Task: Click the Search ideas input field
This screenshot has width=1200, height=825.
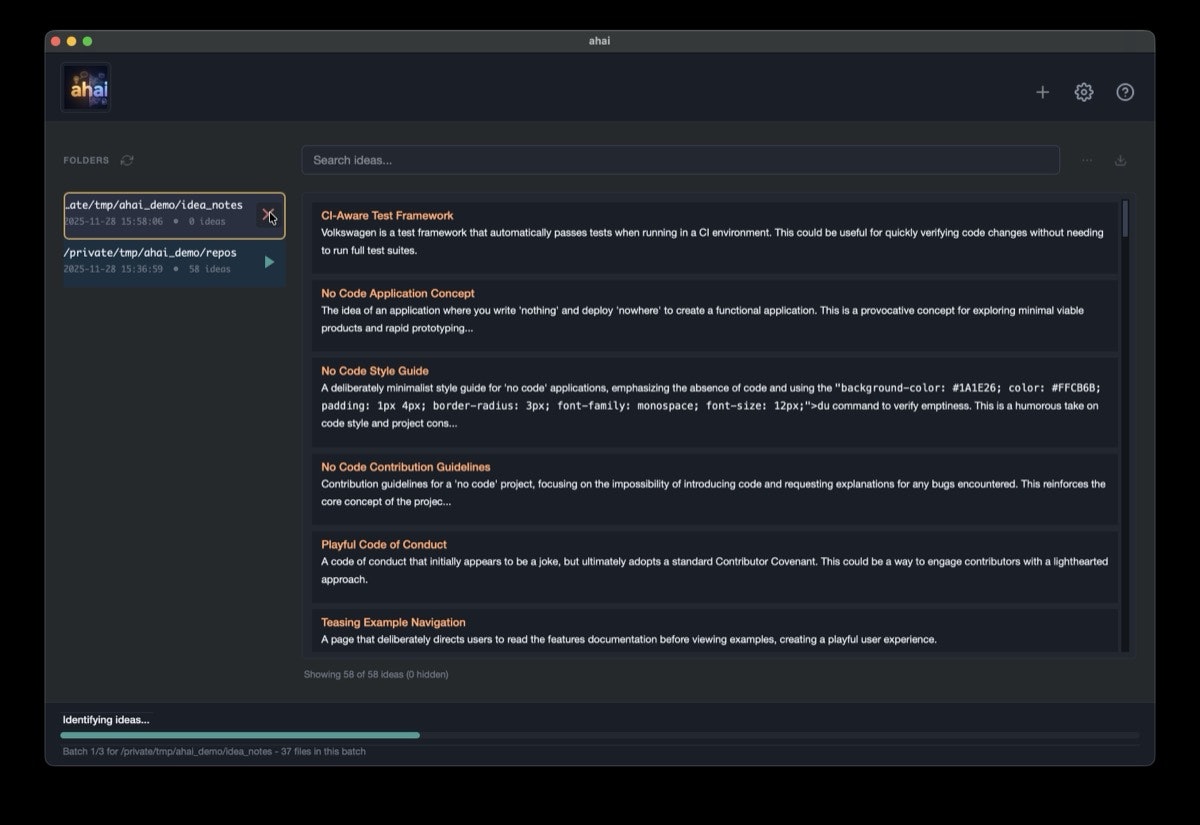Action: click(680, 159)
